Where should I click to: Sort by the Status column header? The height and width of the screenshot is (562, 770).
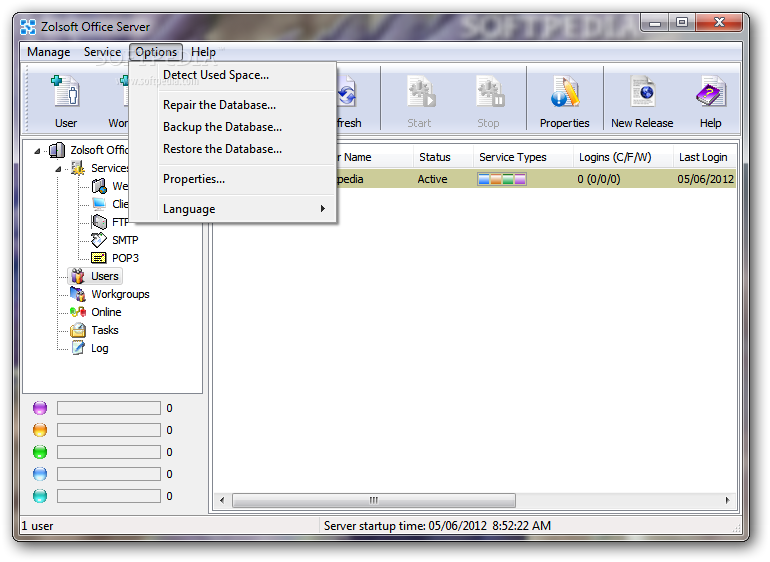point(443,157)
